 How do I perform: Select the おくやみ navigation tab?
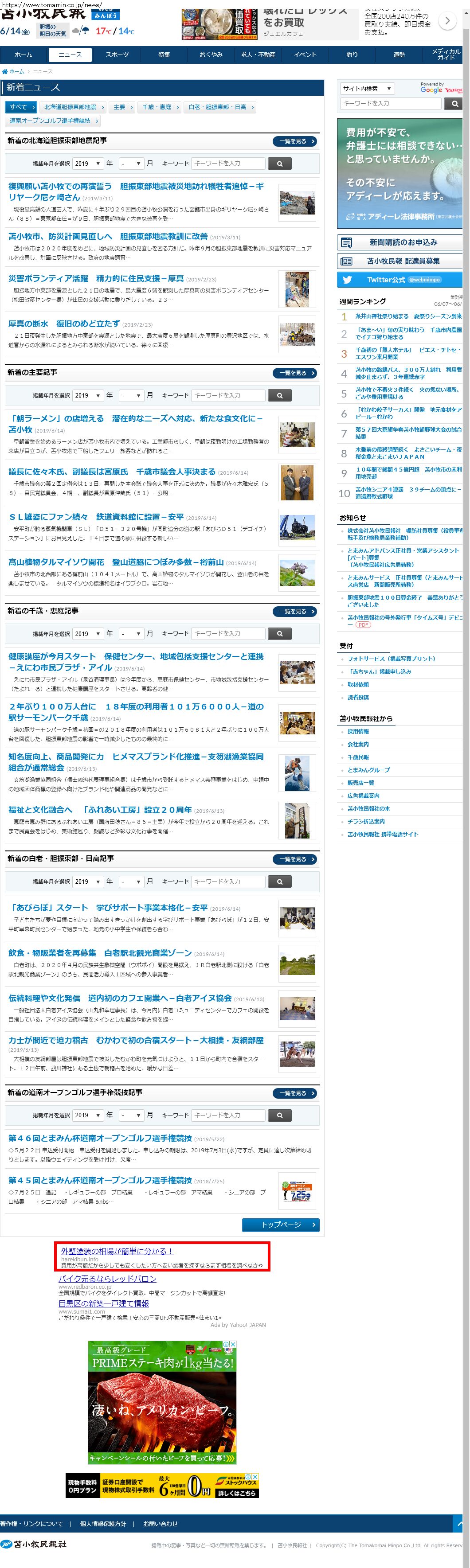pos(211,55)
